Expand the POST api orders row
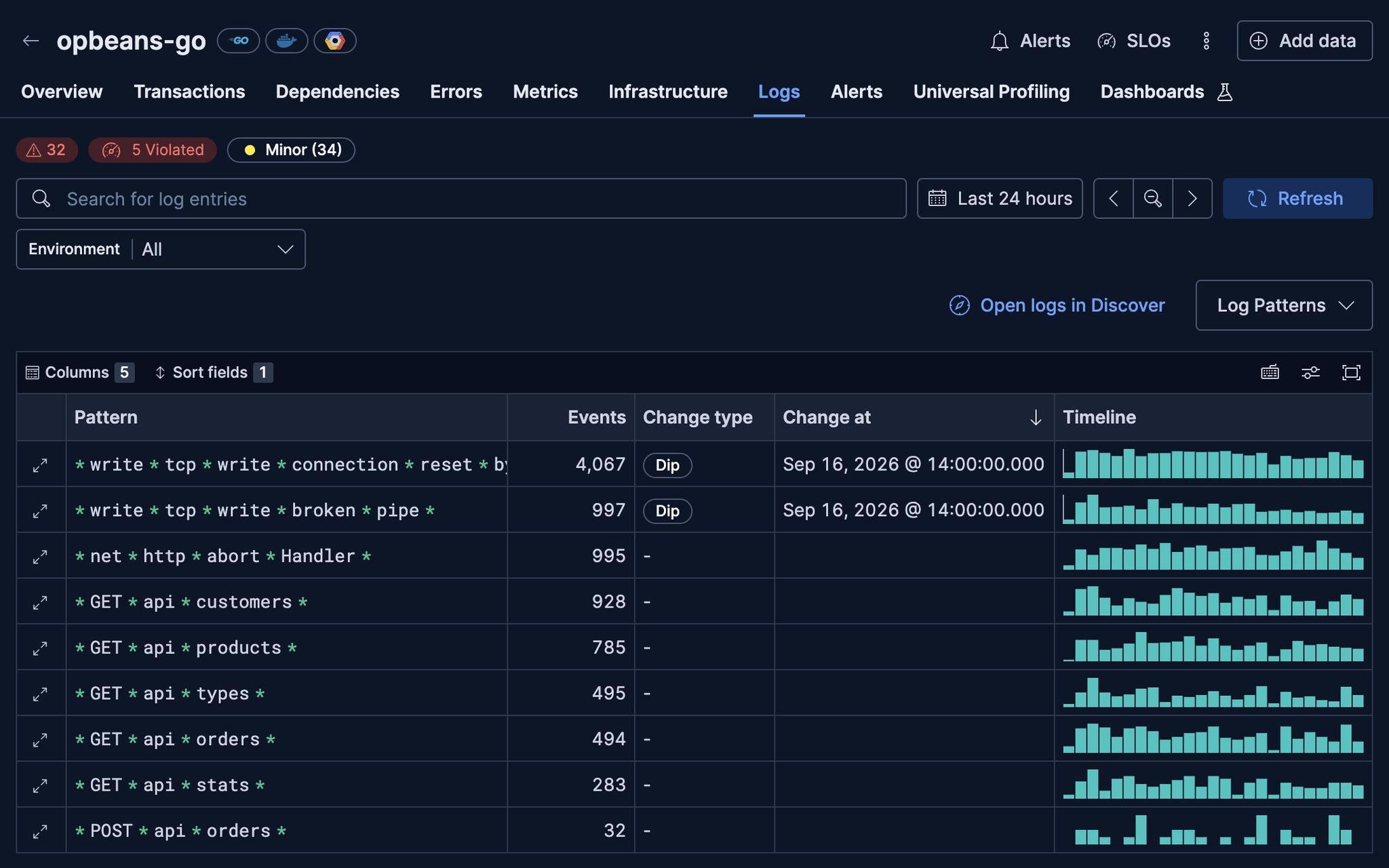1389x868 pixels. [x=41, y=831]
